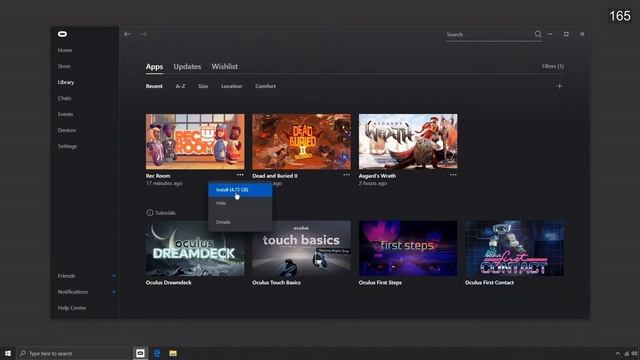640x360 pixels.
Task: Click the plus icon beside Comfort sorting
Action: (560, 86)
